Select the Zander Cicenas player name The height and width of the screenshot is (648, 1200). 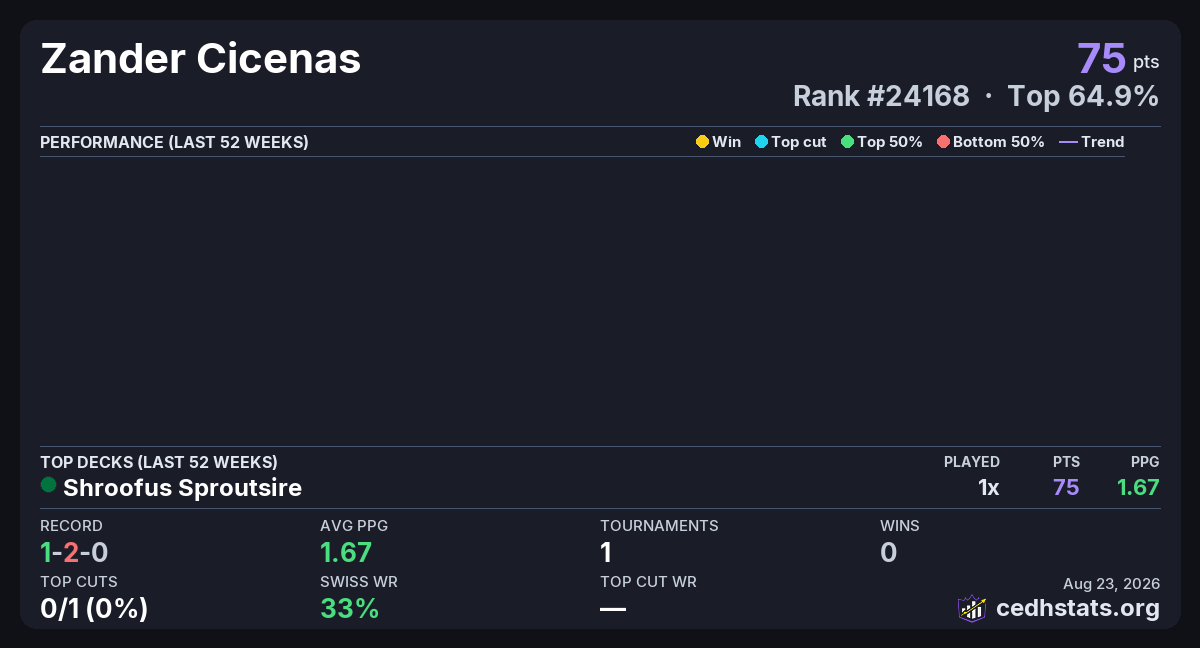(x=201, y=59)
